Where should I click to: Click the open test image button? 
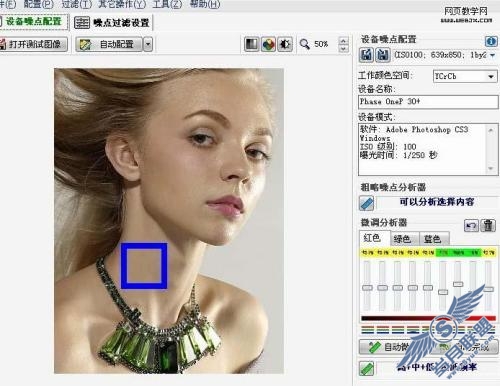pyautogui.click(x=33, y=44)
